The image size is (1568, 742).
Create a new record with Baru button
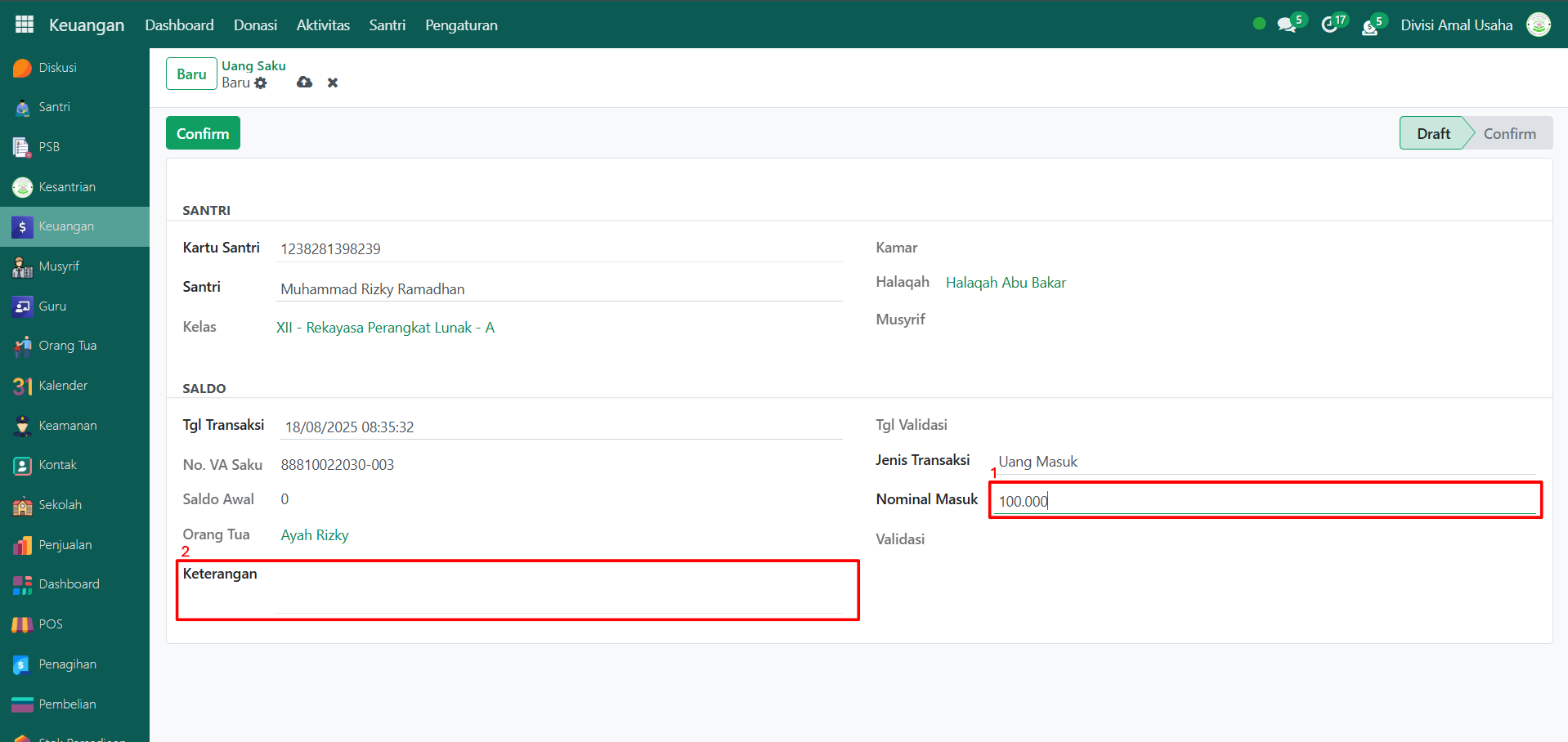tap(191, 74)
